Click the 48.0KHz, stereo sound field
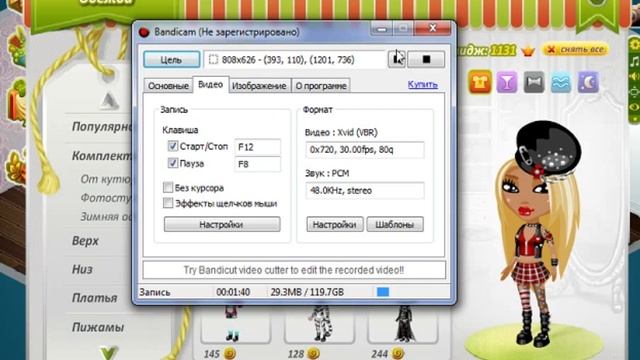Screen dimensions: 640x360 [364, 191]
